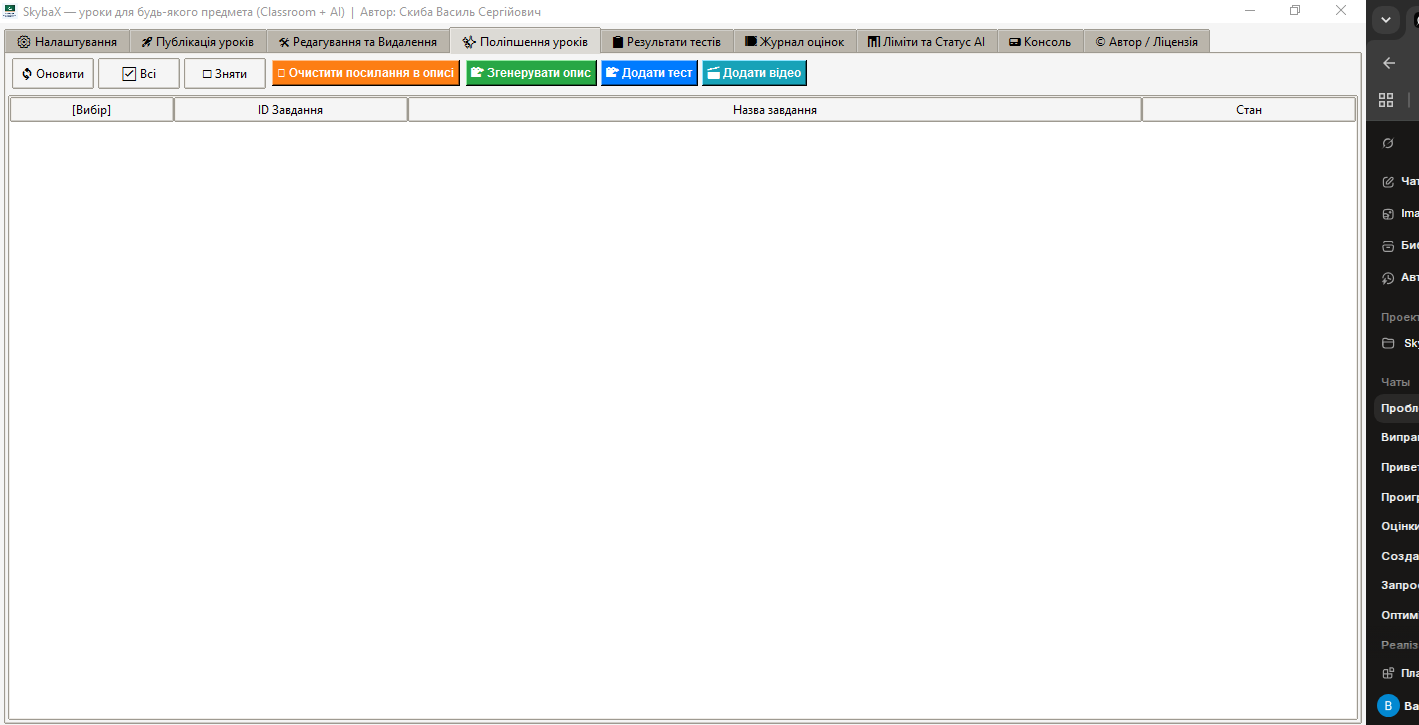This screenshot has width=1419, height=725.
Task: Sort by the ID Завдання column header
Action: coord(291,110)
